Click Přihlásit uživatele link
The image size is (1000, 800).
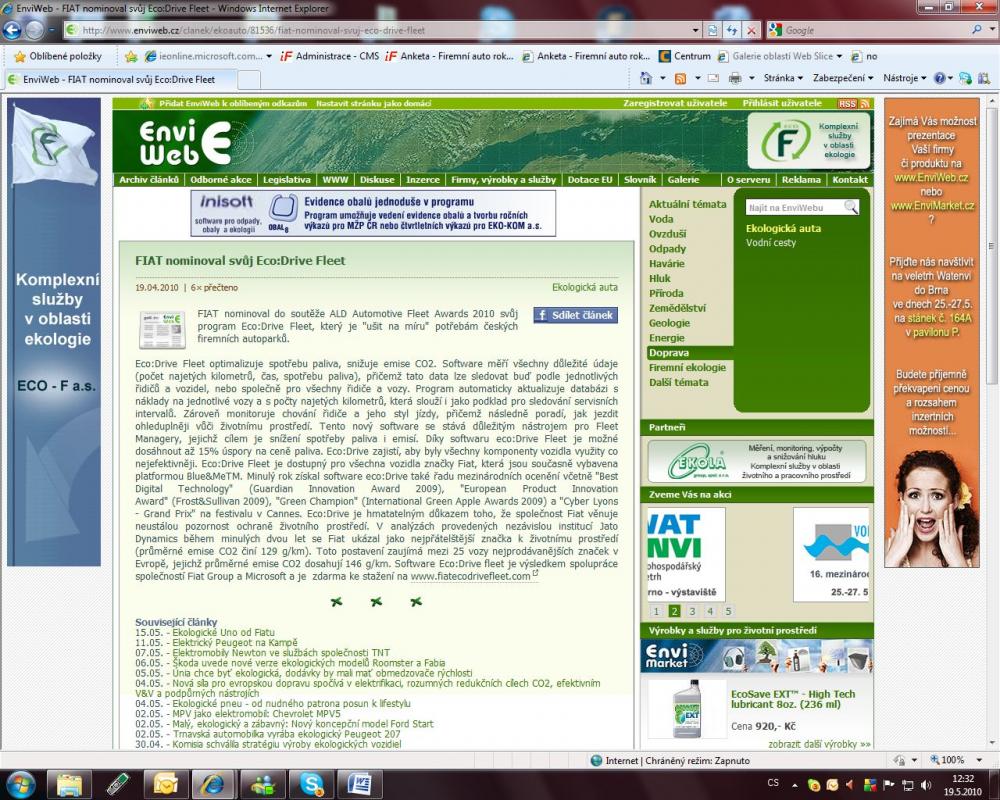782,103
